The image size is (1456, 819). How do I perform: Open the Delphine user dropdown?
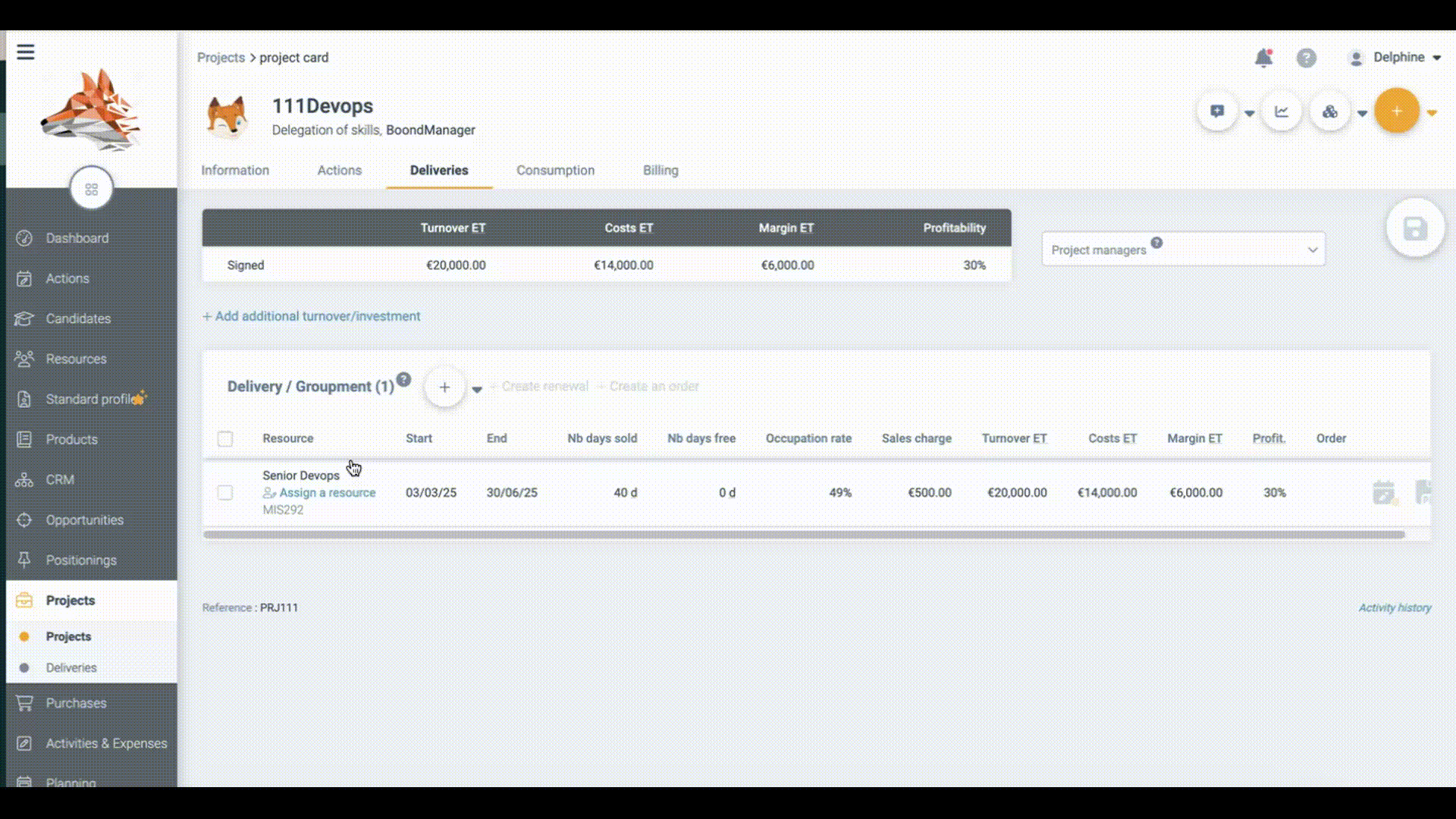pos(1395,58)
